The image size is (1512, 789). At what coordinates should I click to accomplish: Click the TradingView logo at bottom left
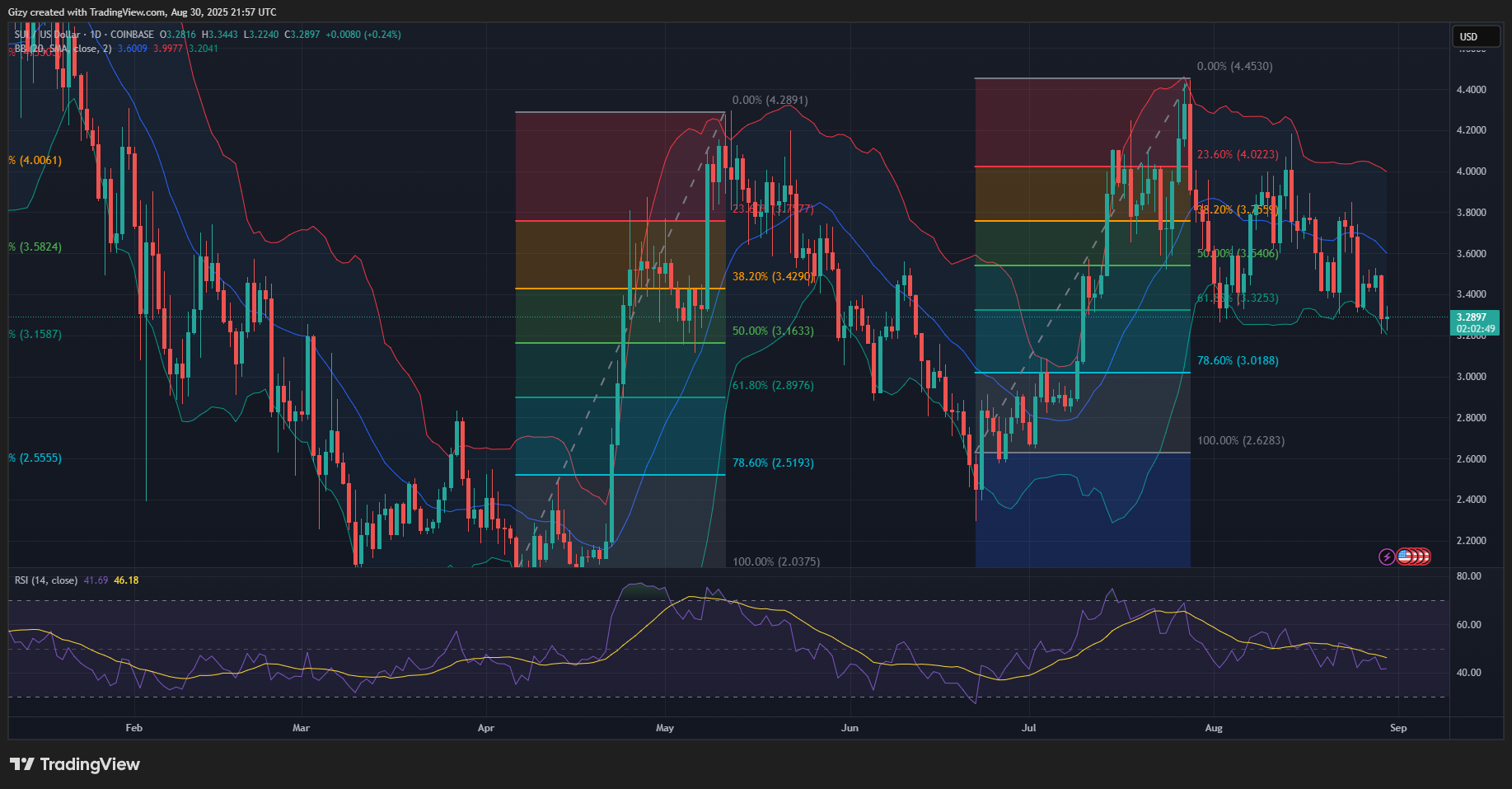coord(75,764)
